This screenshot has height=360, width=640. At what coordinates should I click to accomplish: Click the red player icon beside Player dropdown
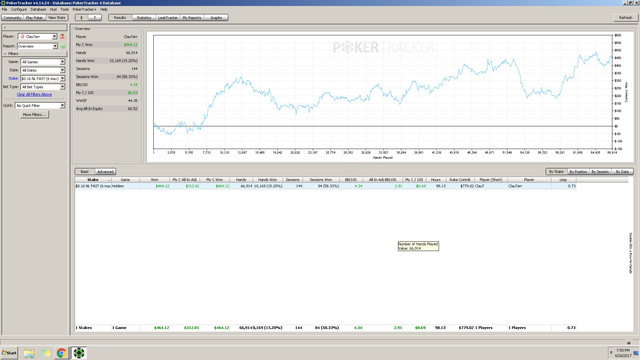[62, 36]
